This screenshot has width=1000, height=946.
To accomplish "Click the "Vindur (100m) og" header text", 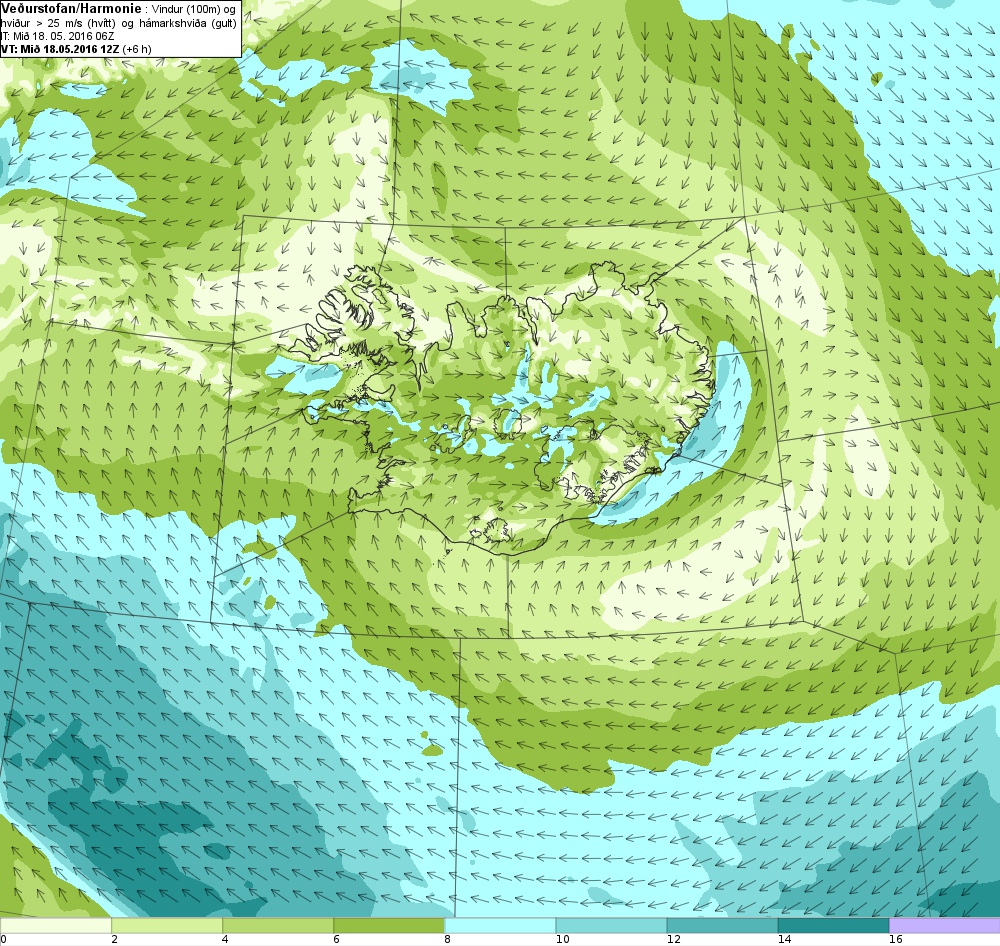I will point(193,8).
